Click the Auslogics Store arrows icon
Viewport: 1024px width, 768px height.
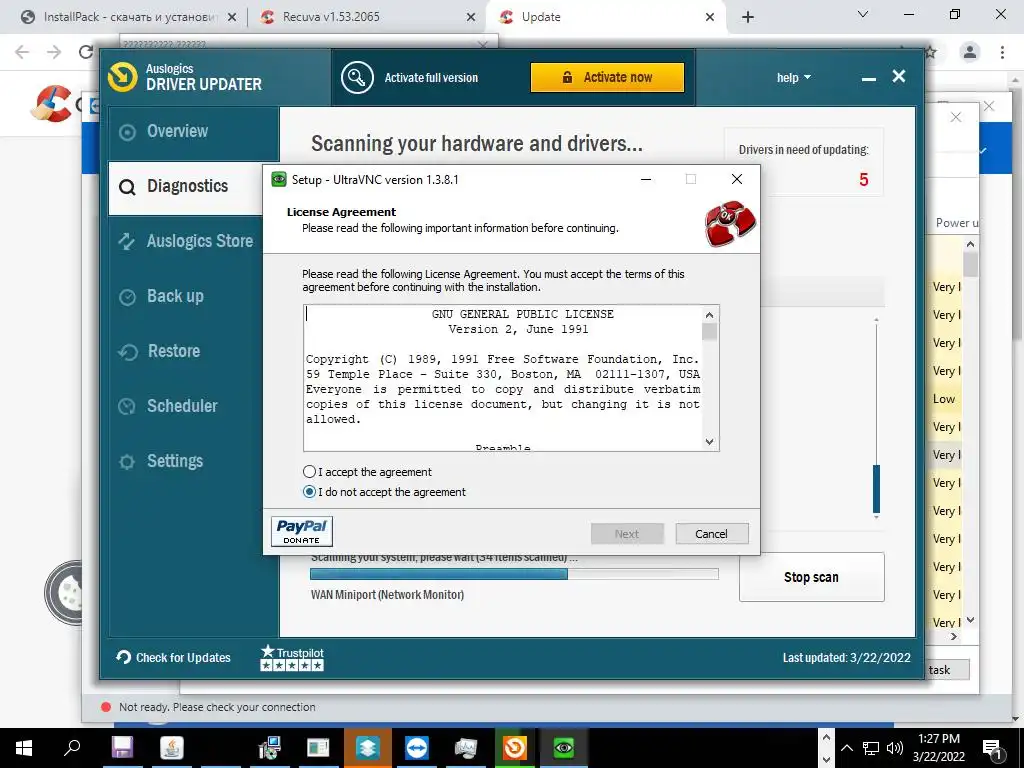pos(127,242)
